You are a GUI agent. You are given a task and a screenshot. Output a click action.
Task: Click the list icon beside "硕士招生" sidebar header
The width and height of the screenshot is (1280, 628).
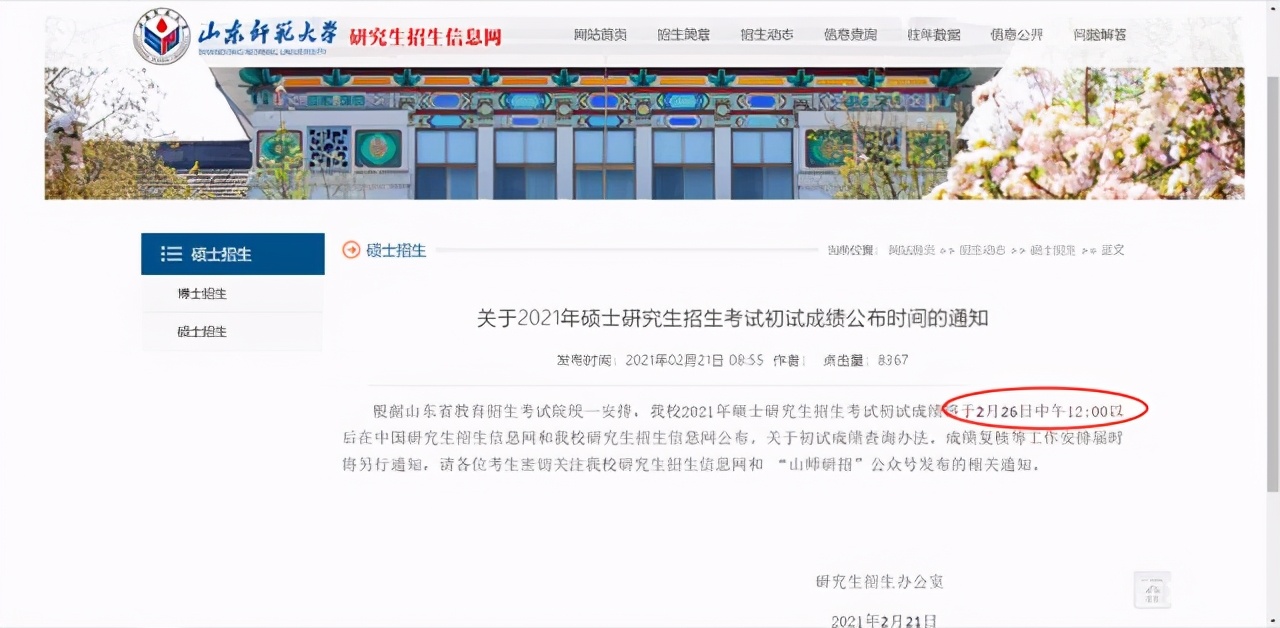point(172,254)
